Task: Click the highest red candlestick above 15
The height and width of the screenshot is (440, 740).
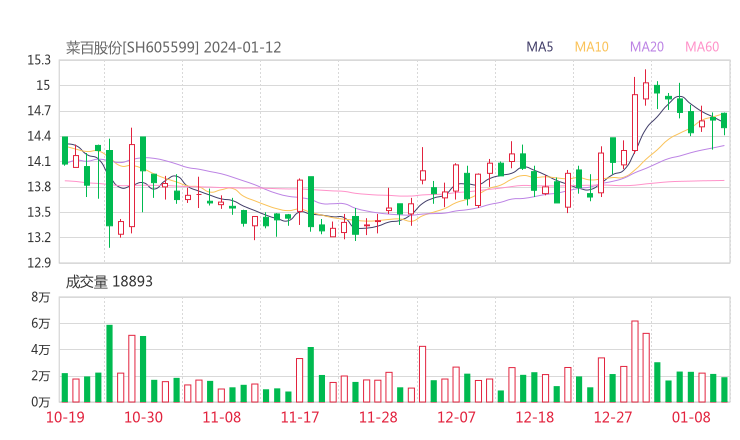Action: point(646,88)
